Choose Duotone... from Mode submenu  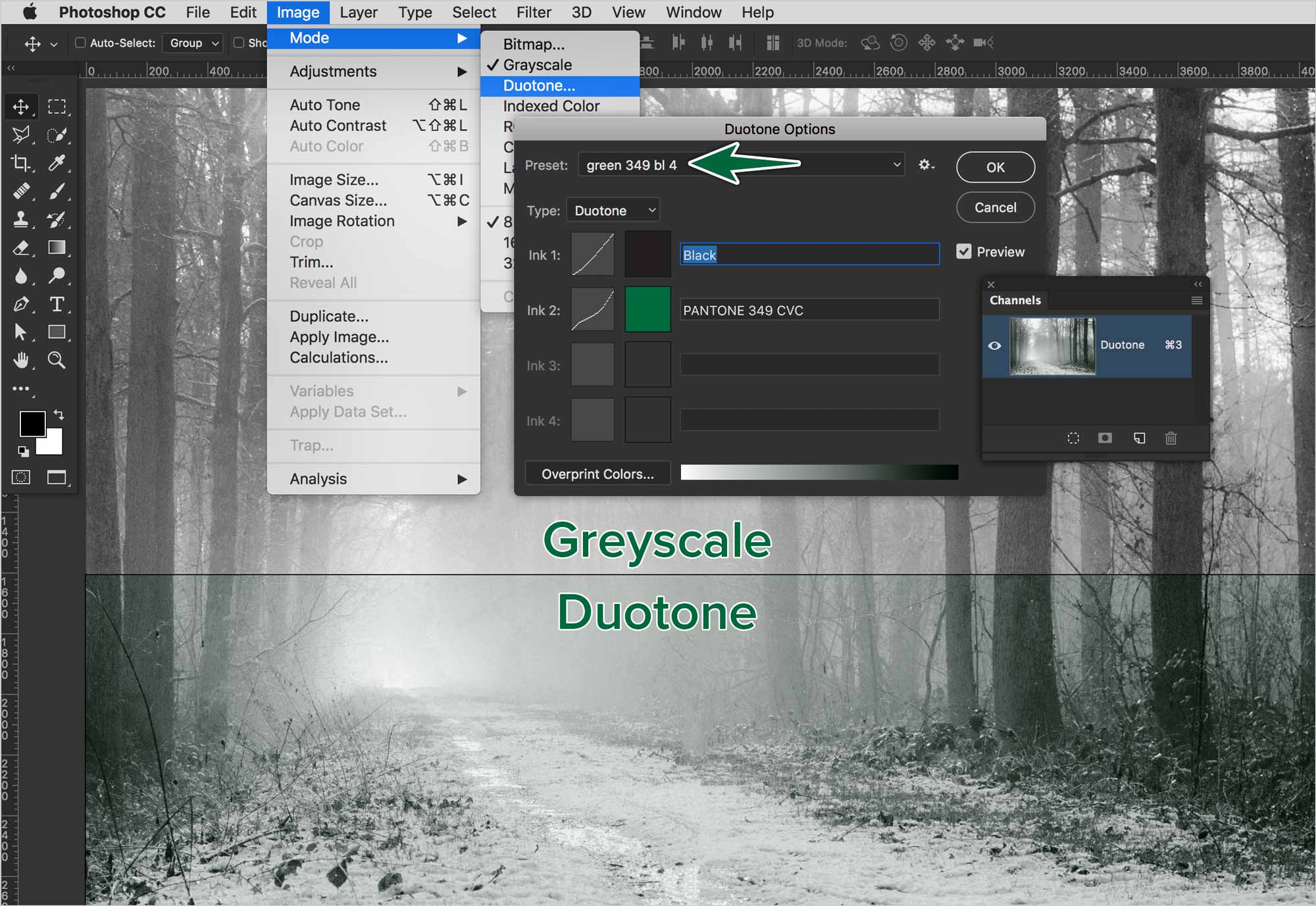point(560,86)
